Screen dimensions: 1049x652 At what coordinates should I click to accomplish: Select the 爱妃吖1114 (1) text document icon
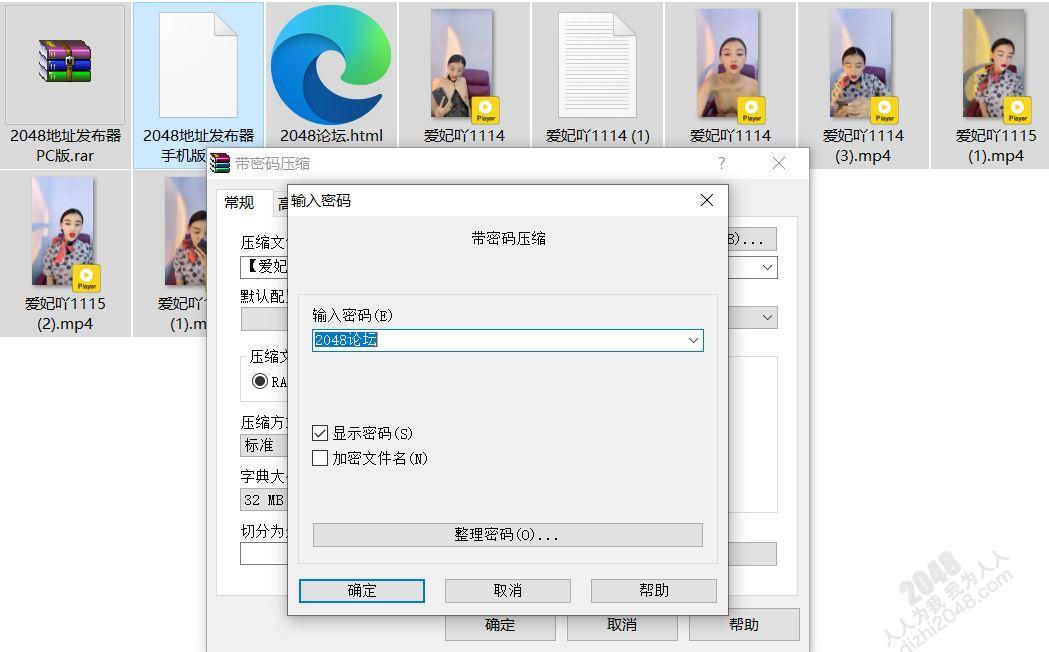(597, 65)
